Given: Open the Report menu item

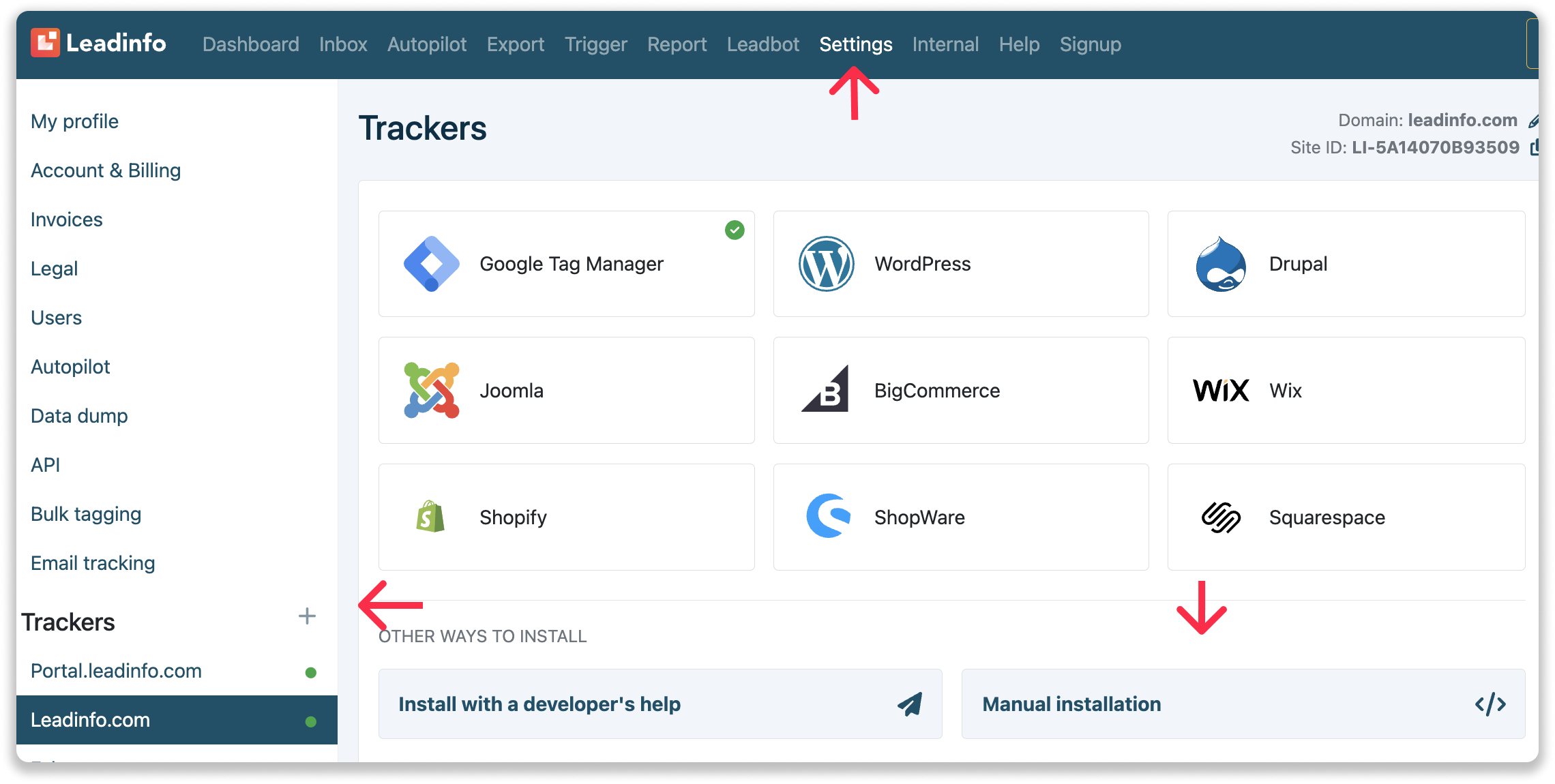Looking at the screenshot, I should [677, 44].
